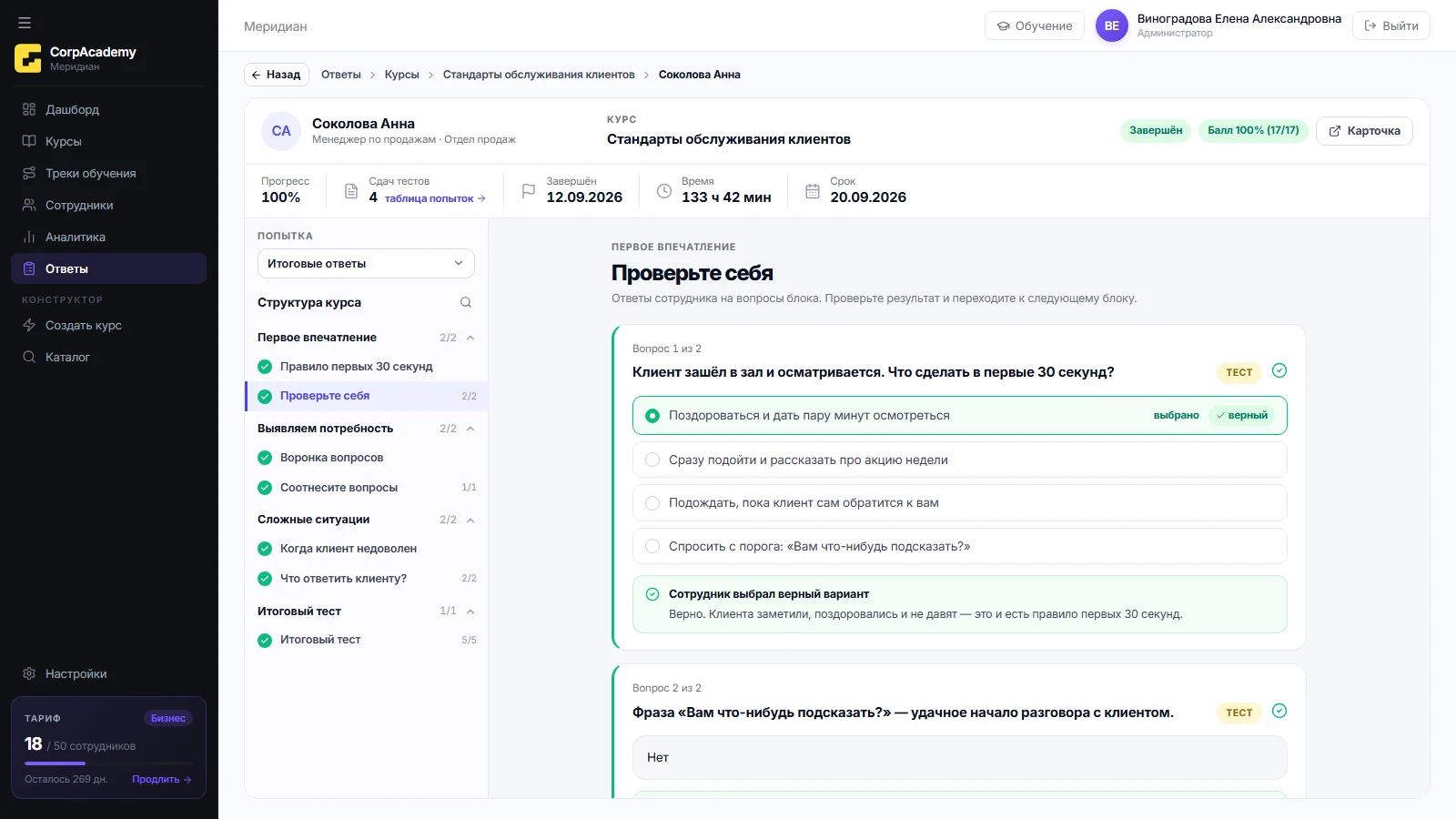Collapse Выявляем потребность section
The width and height of the screenshot is (1456, 819).
tap(470, 429)
